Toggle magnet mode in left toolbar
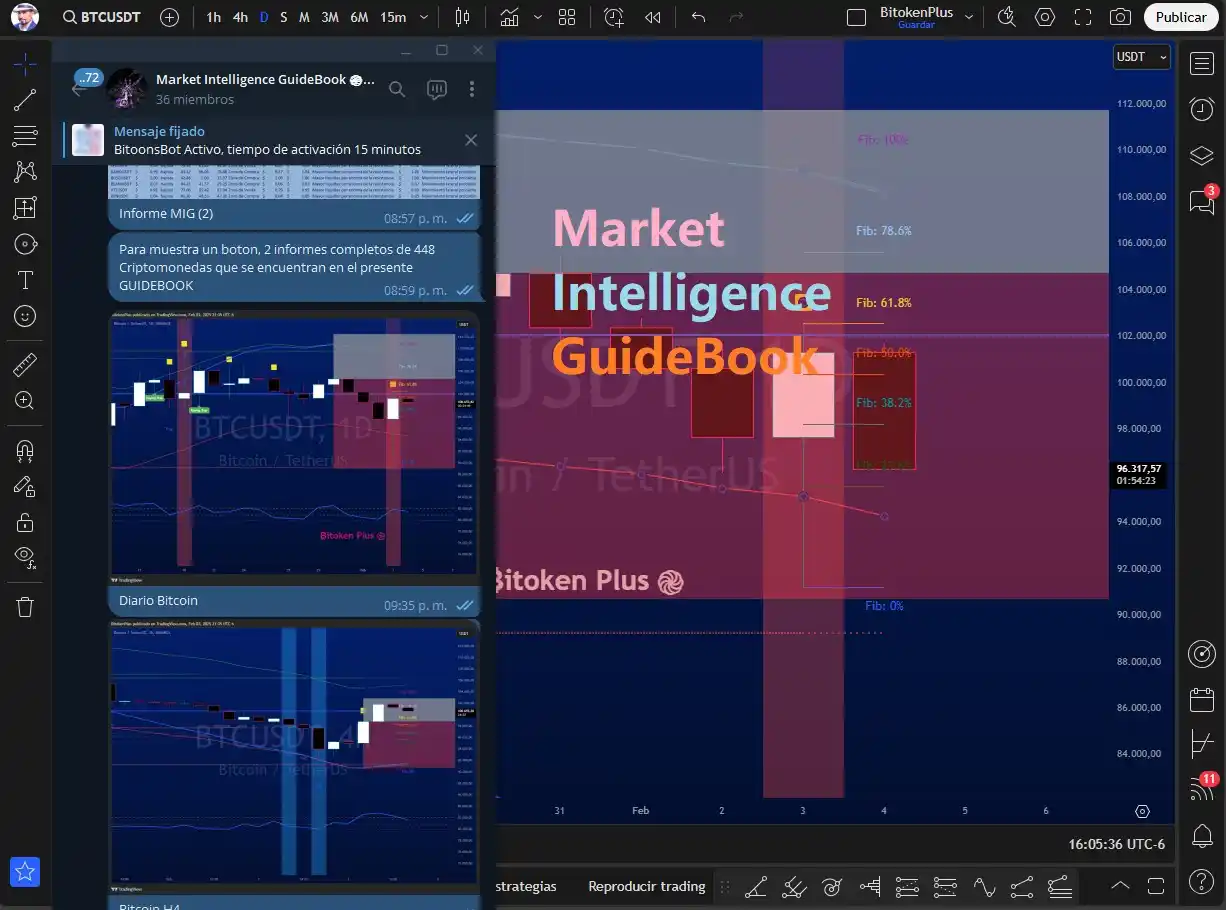 point(25,451)
